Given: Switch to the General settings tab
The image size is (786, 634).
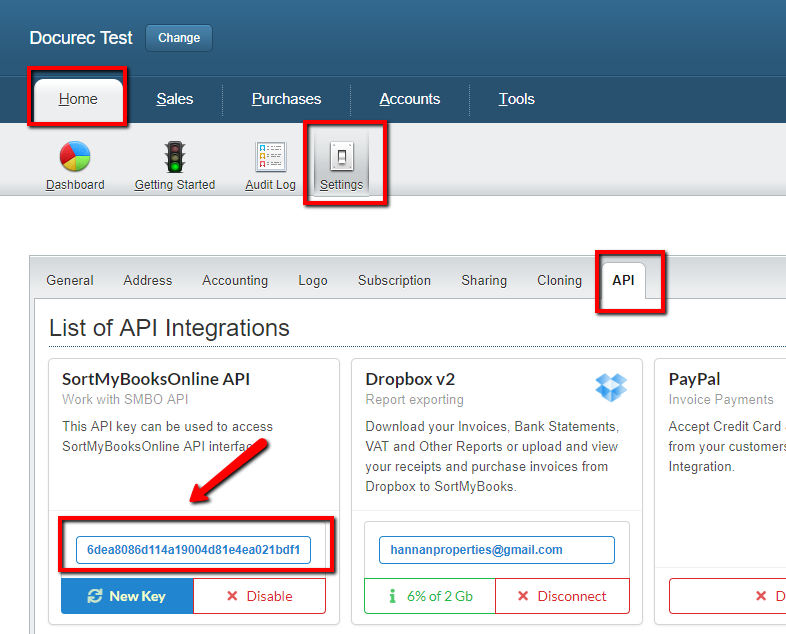Looking at the screenshot, I should click(x=70, y=281).
